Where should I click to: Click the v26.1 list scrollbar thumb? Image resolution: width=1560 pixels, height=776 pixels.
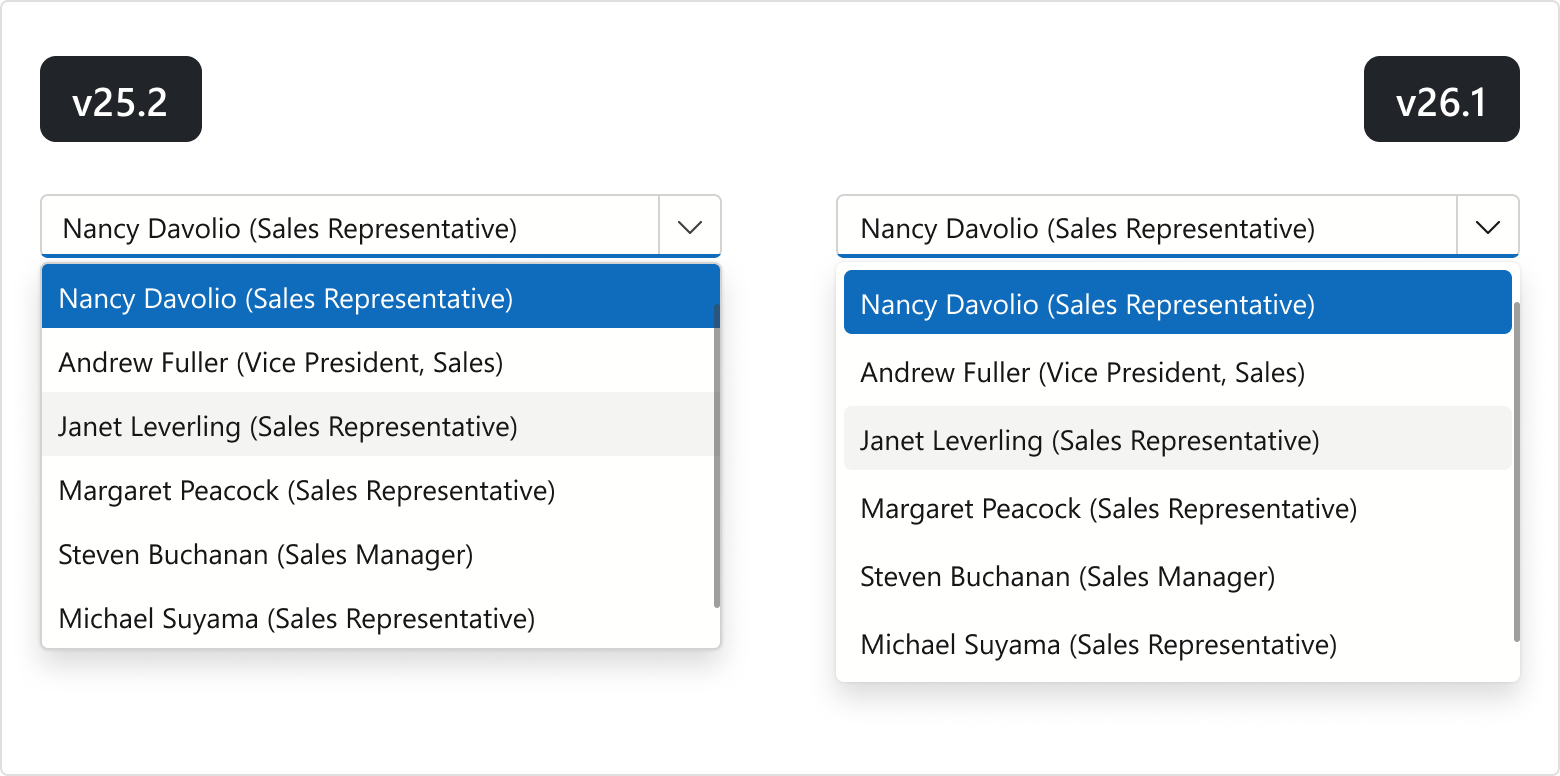tap(1516, 471)
